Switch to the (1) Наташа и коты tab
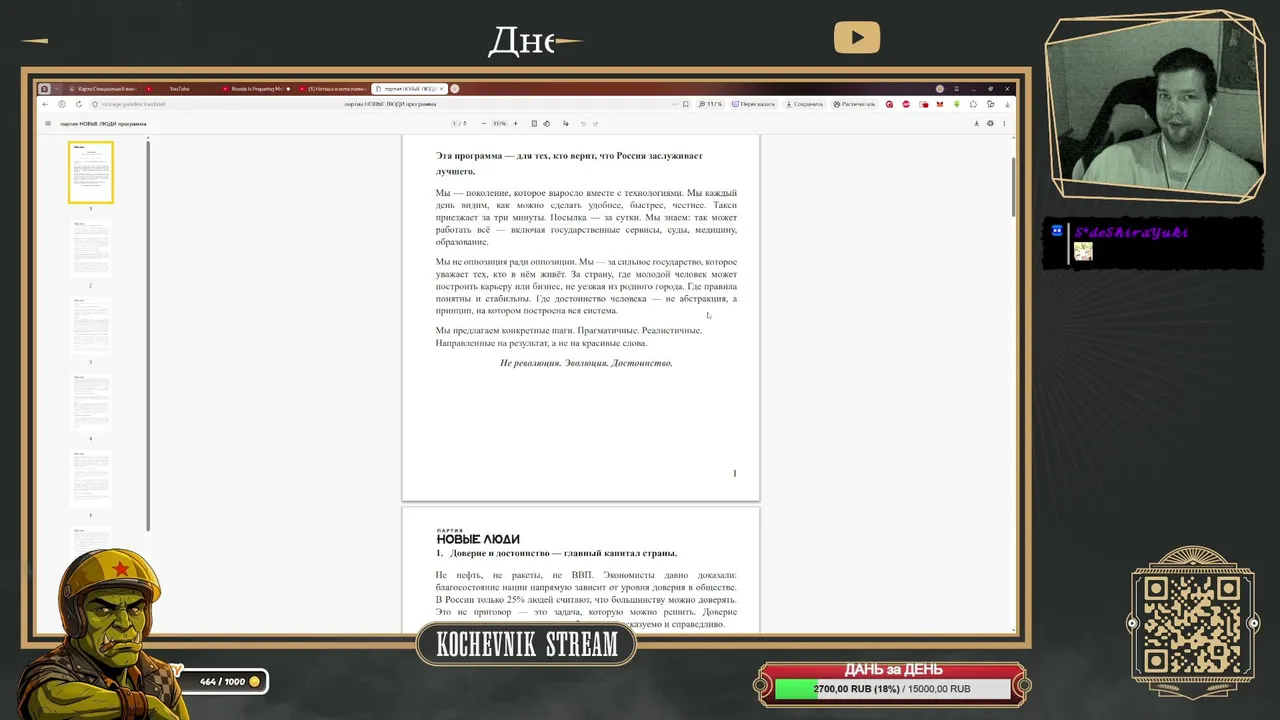 pos(332,89)
